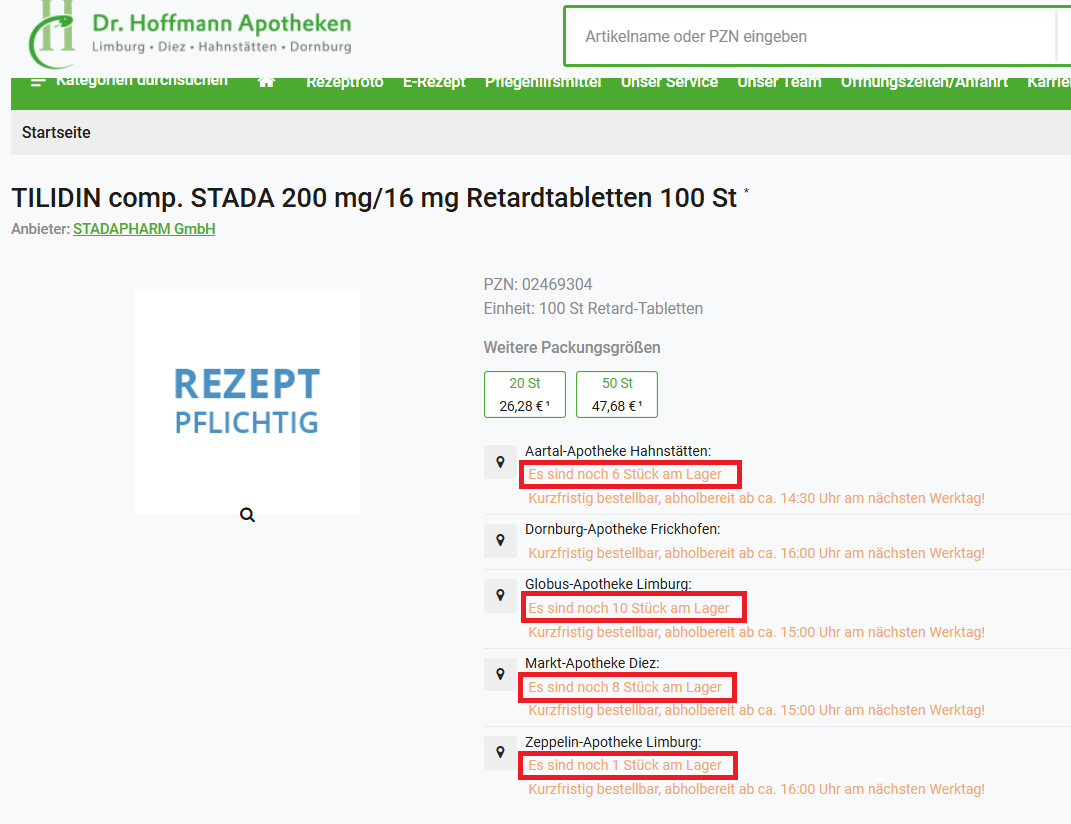The width and height of the screenshot is (1071, 824).
Task: Click 'Es sind noch 1 Stück am Lager'
Action: click(x=625, y=765)
